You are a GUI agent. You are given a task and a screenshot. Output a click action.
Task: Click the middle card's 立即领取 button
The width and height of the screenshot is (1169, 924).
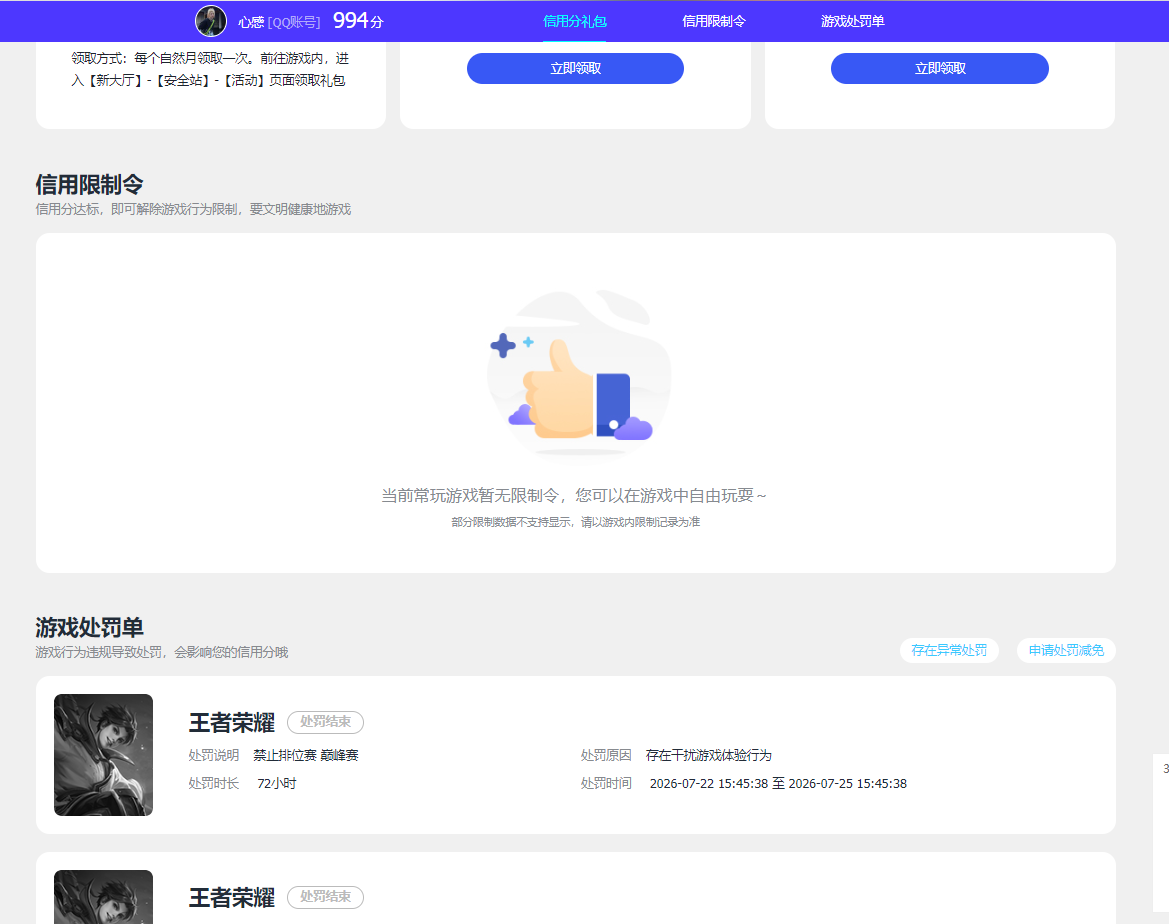point(575,69)
